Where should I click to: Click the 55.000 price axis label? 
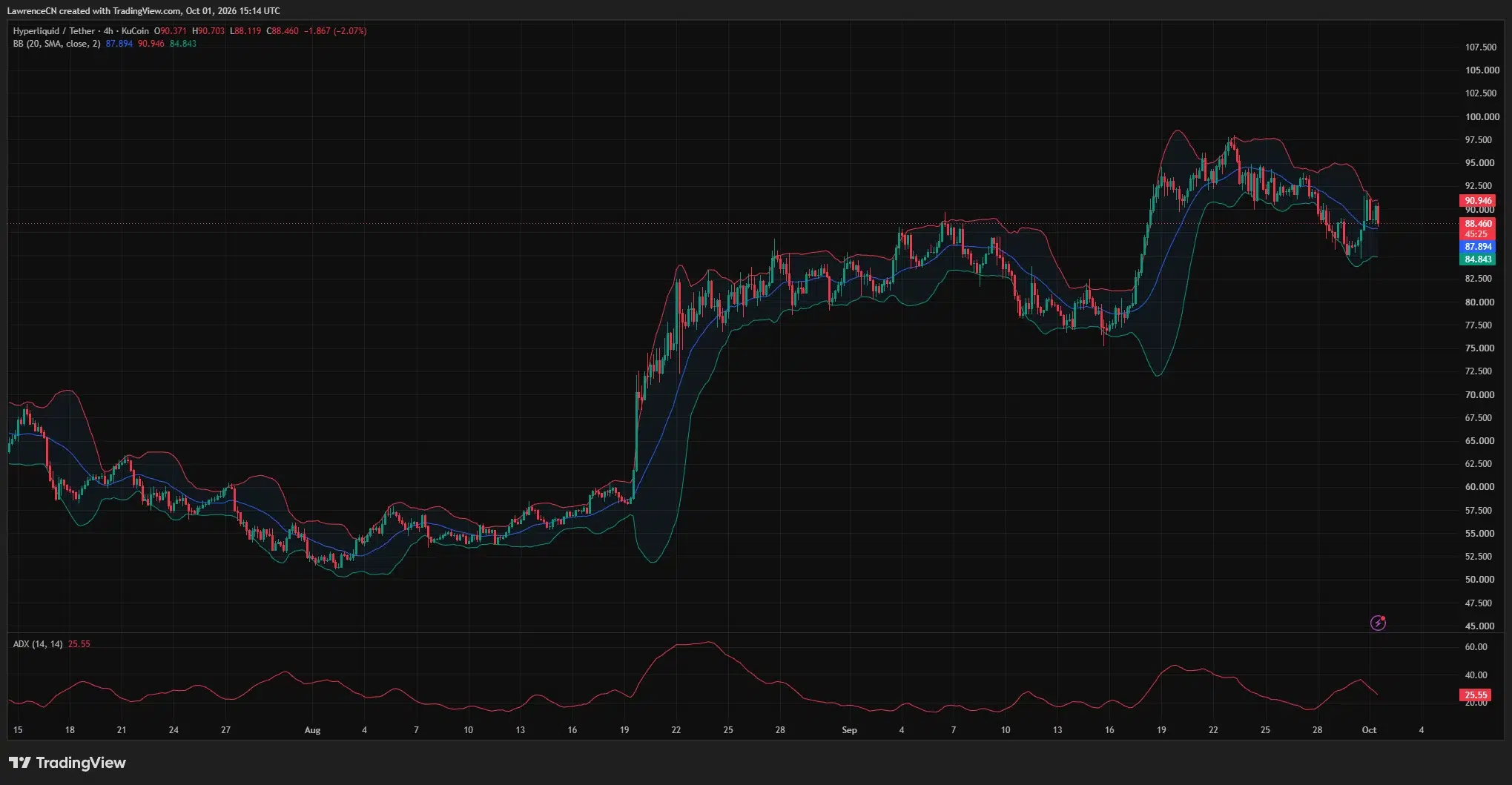pyautogui.click(x=1479, y=534)
